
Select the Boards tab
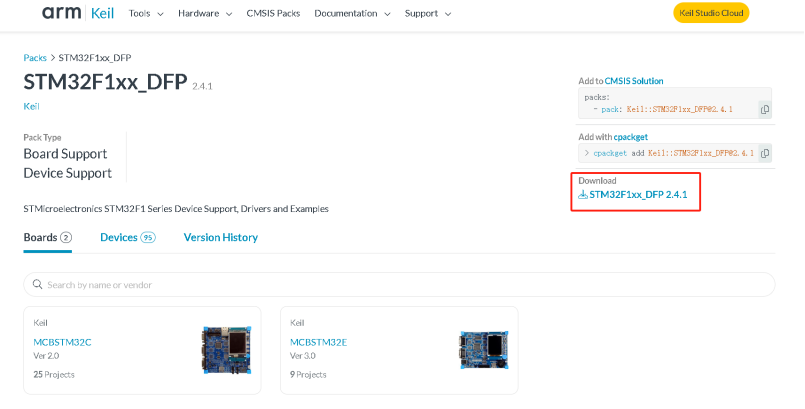tap(48, 237)
